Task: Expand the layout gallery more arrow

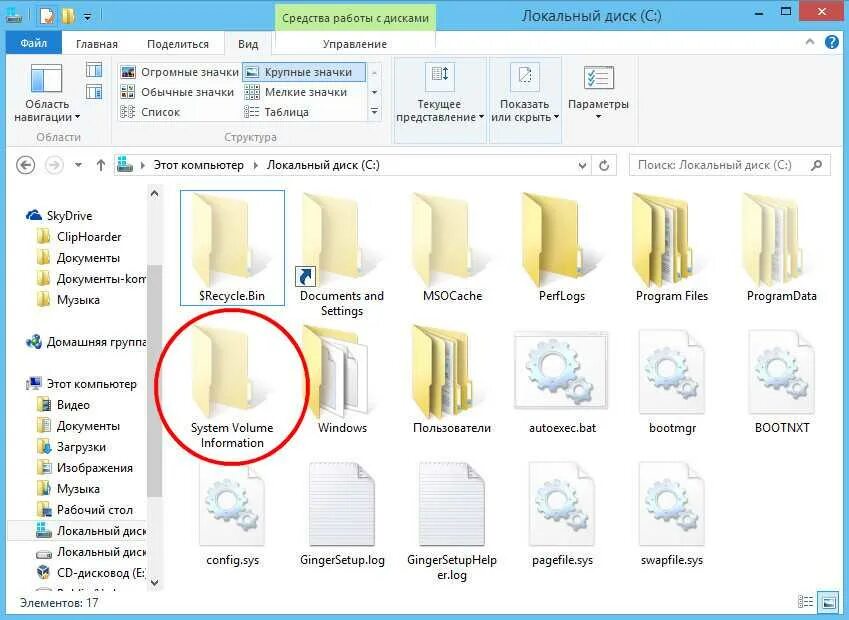Action: click(x=374, y=112)
